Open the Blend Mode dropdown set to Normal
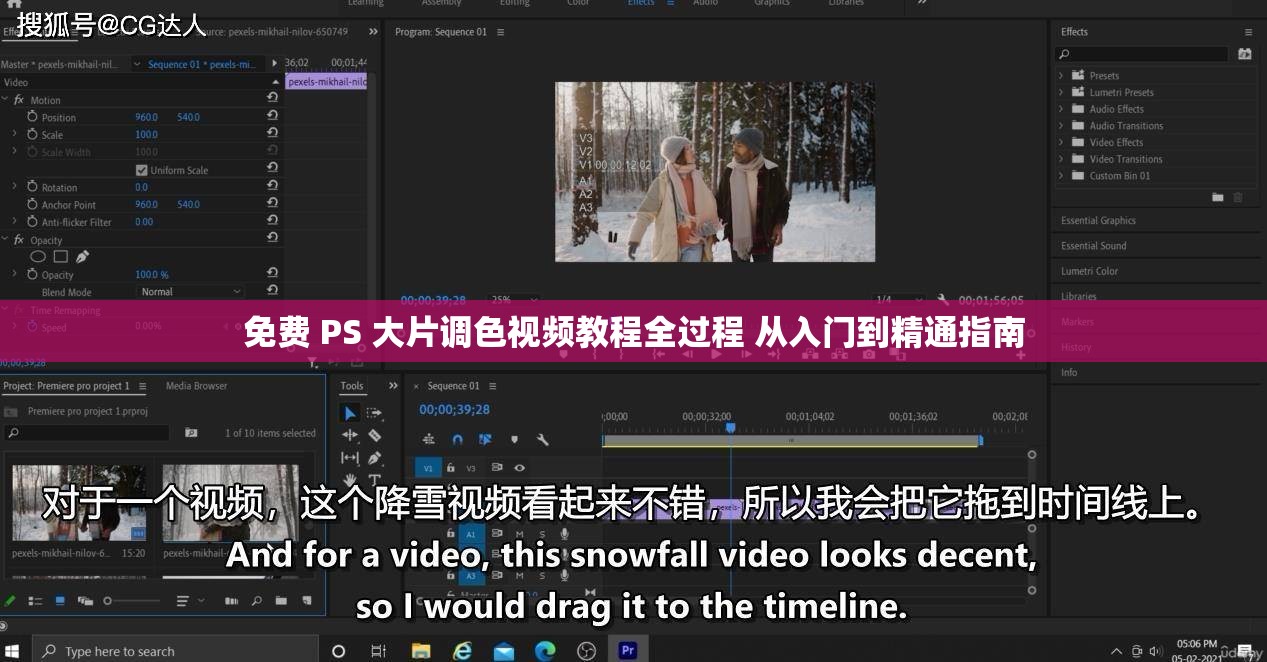 coord(189,291)
